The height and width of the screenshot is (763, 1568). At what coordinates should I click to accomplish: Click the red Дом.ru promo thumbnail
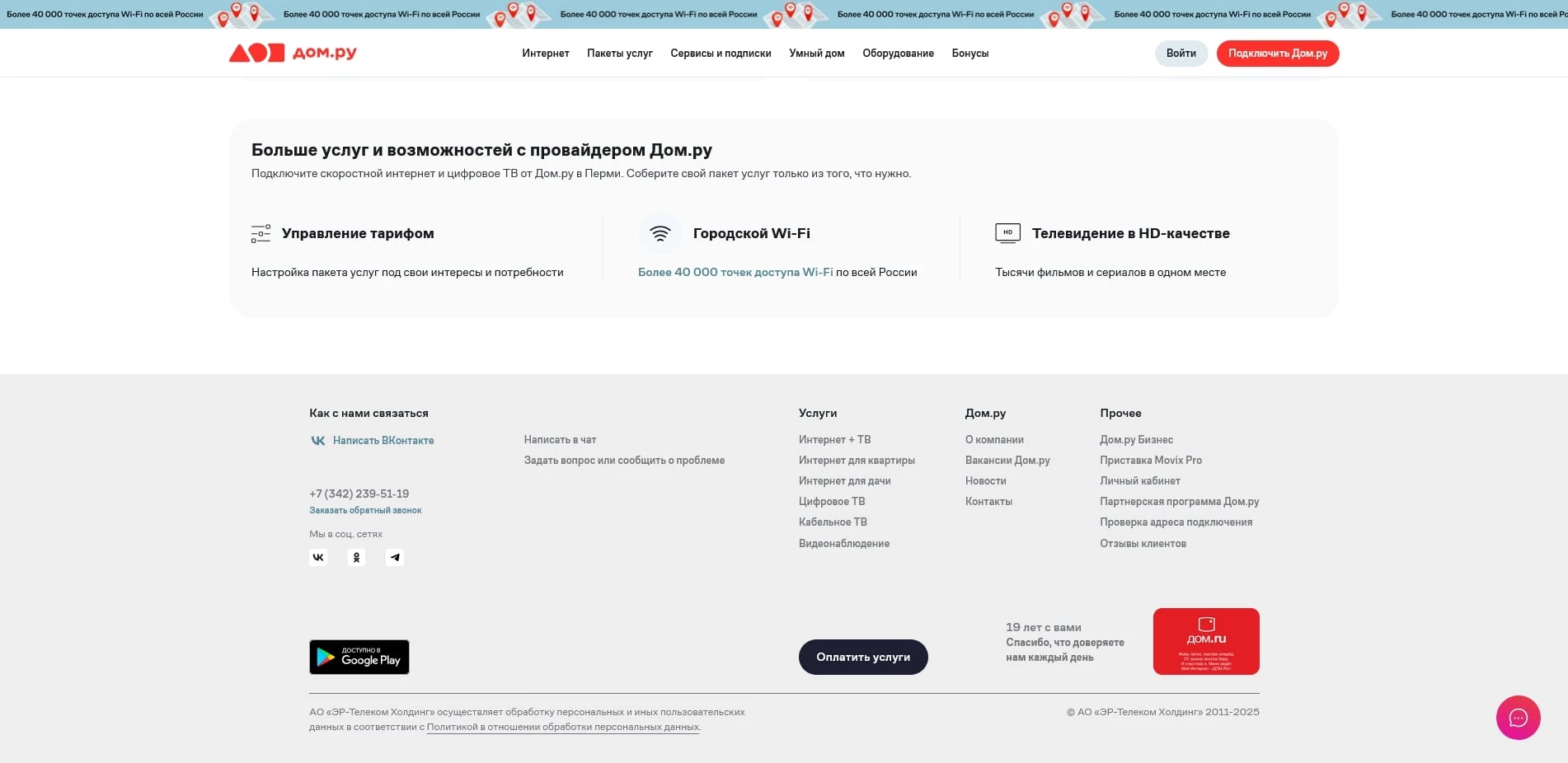(1205, 641)
